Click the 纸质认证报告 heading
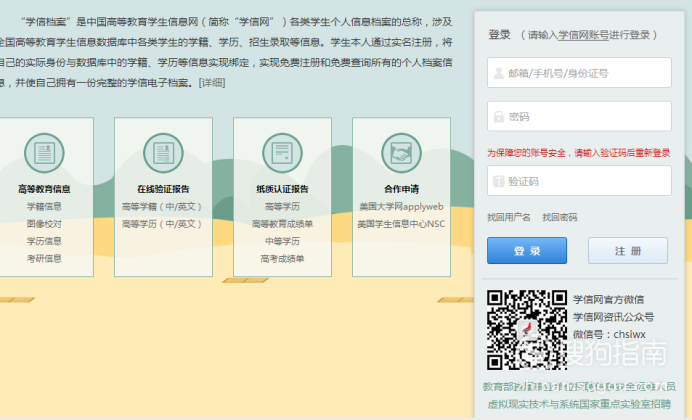This screenshot has height=420, width=692. 282,189
